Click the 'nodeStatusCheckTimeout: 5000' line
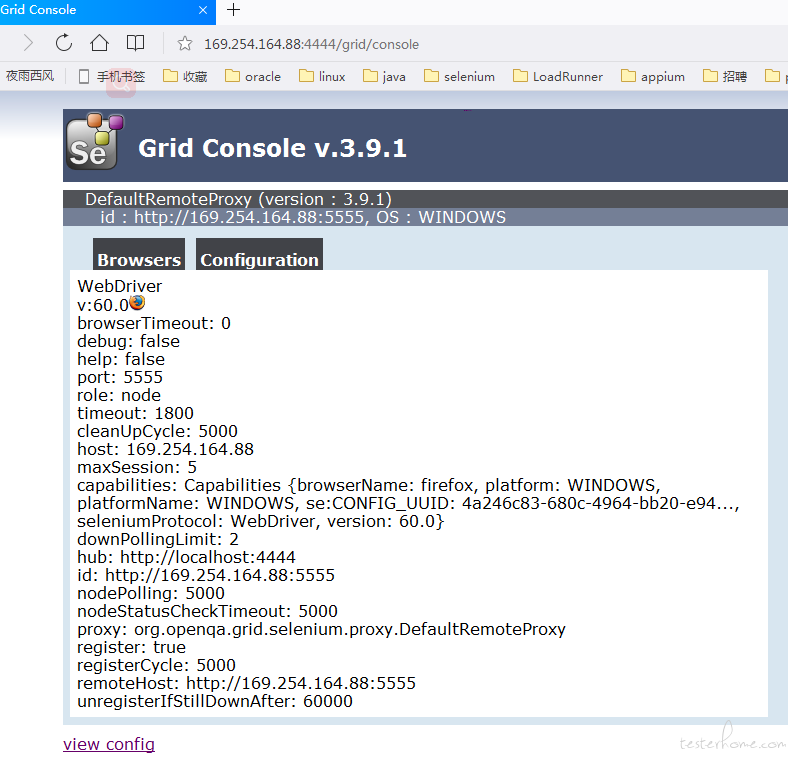This screenshot has width=788, height=760. tap(207, 612)
